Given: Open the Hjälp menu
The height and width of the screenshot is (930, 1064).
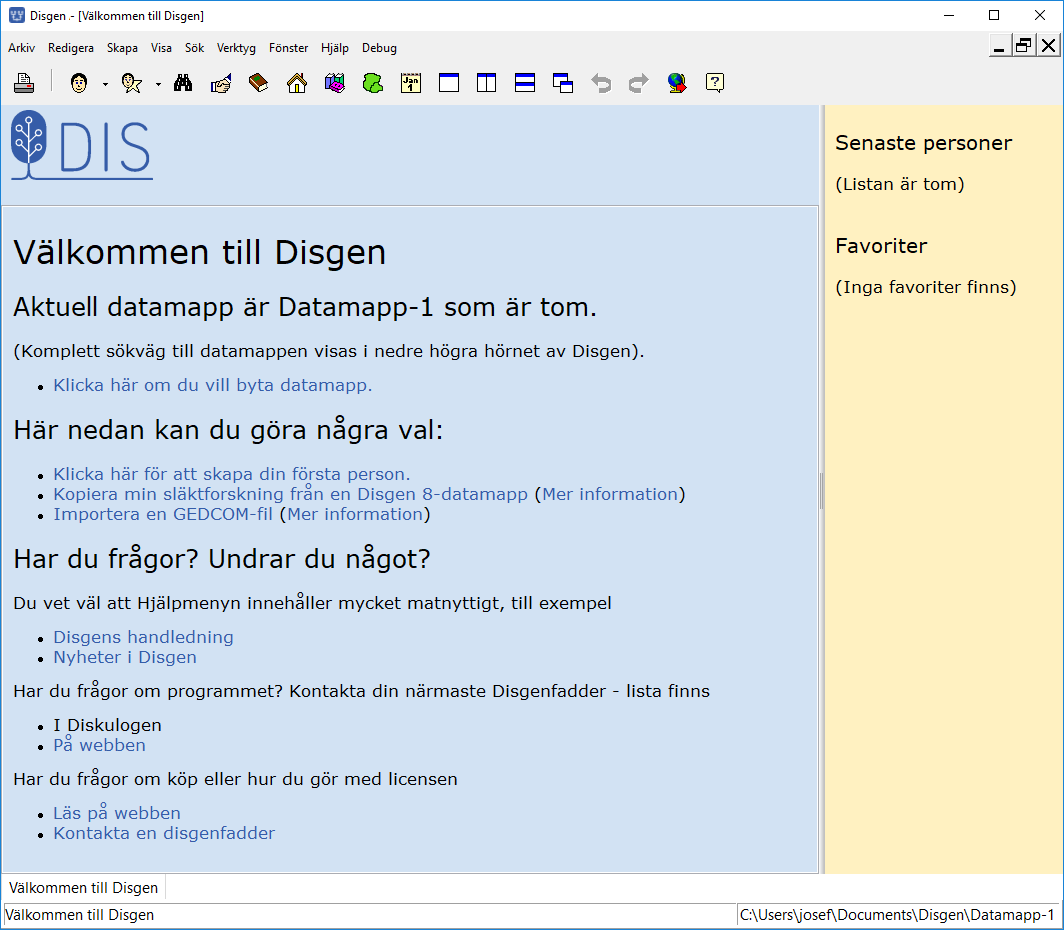Looking at the screenshot, I should (x=335, y=48).
